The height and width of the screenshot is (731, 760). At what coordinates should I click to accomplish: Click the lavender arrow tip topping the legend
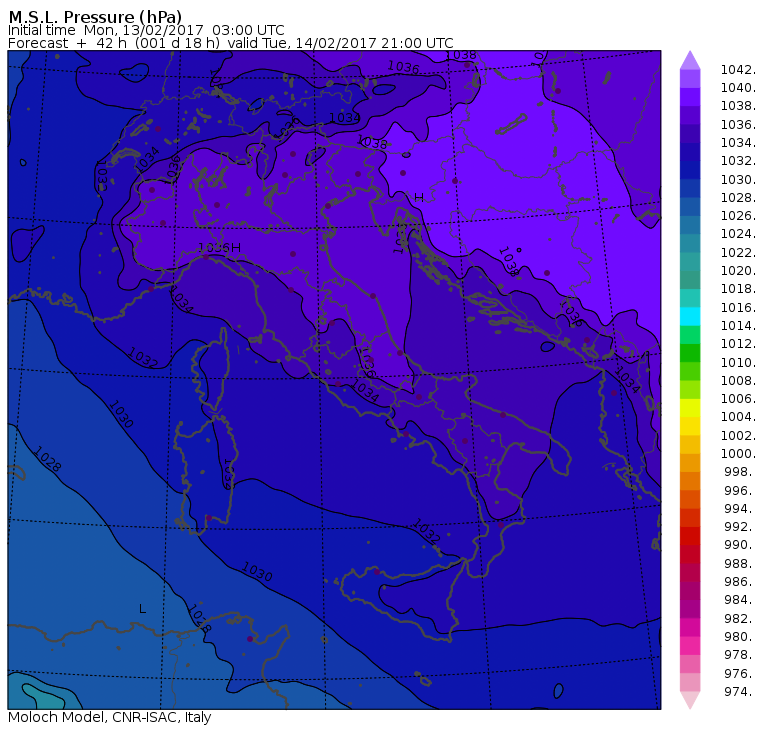[690, 60]
